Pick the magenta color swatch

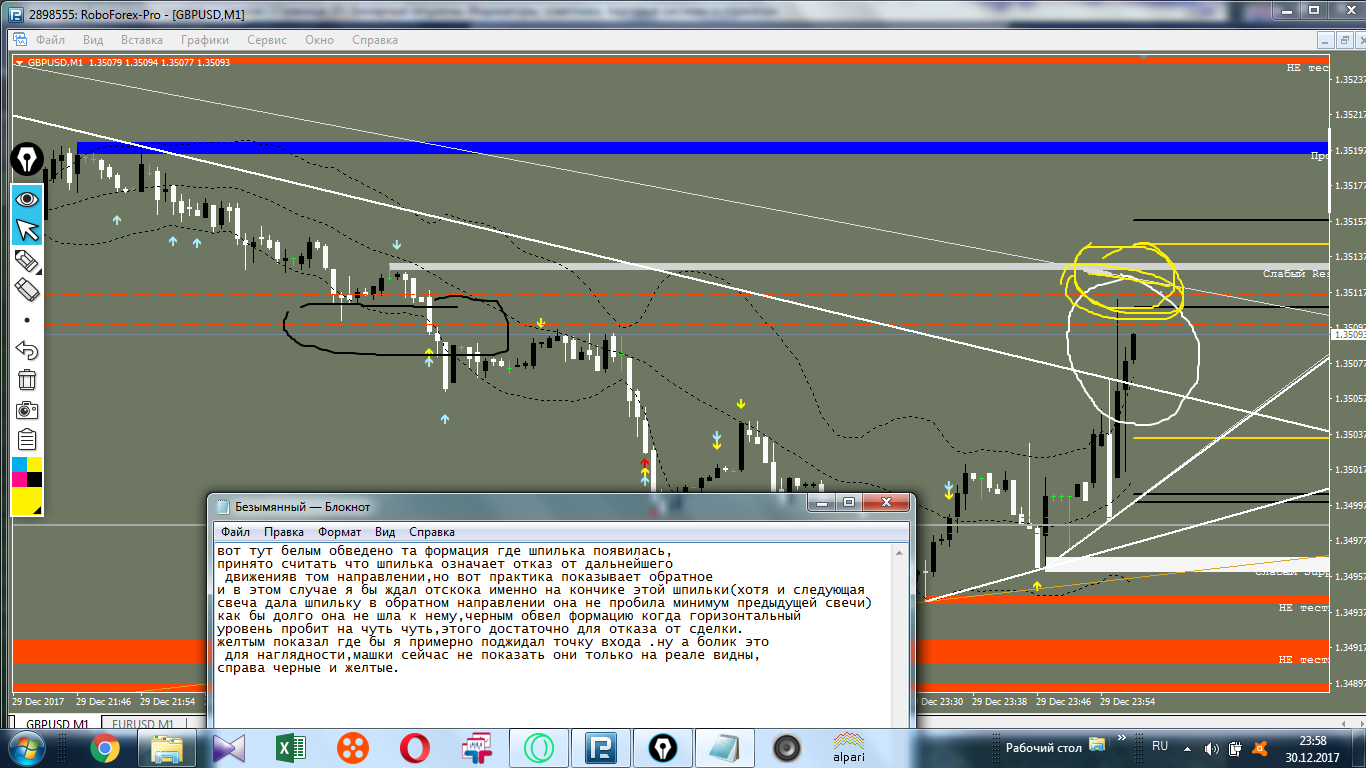tap(19, 479)
